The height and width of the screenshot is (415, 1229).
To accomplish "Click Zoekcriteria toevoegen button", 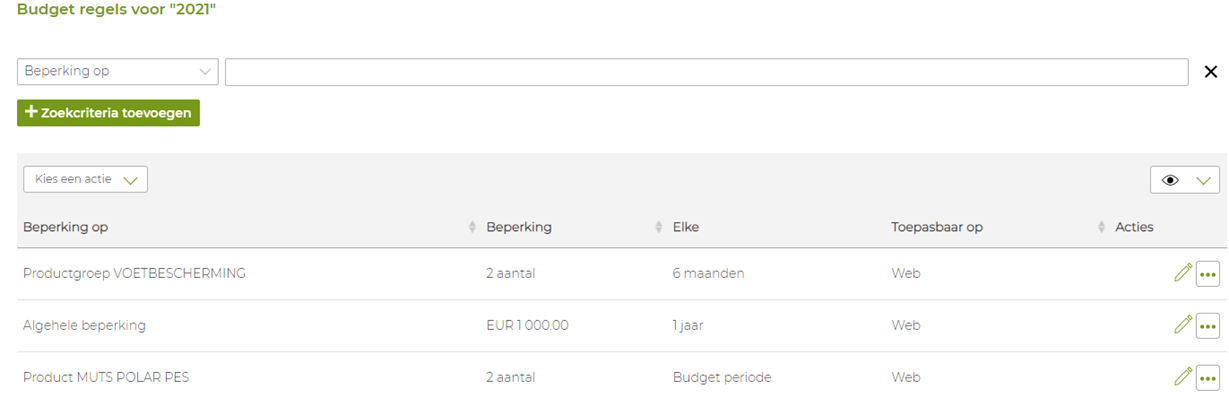I will tap(108, 113).
